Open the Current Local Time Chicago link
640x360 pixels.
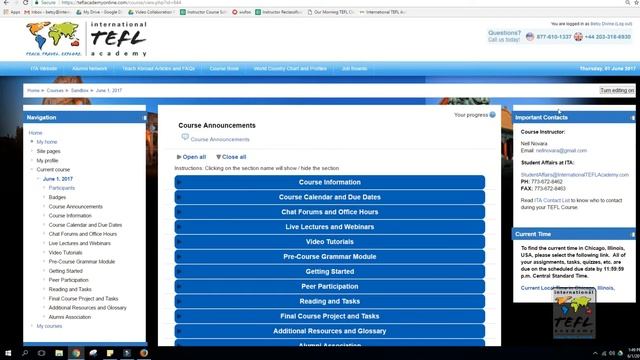pos(567,288)
